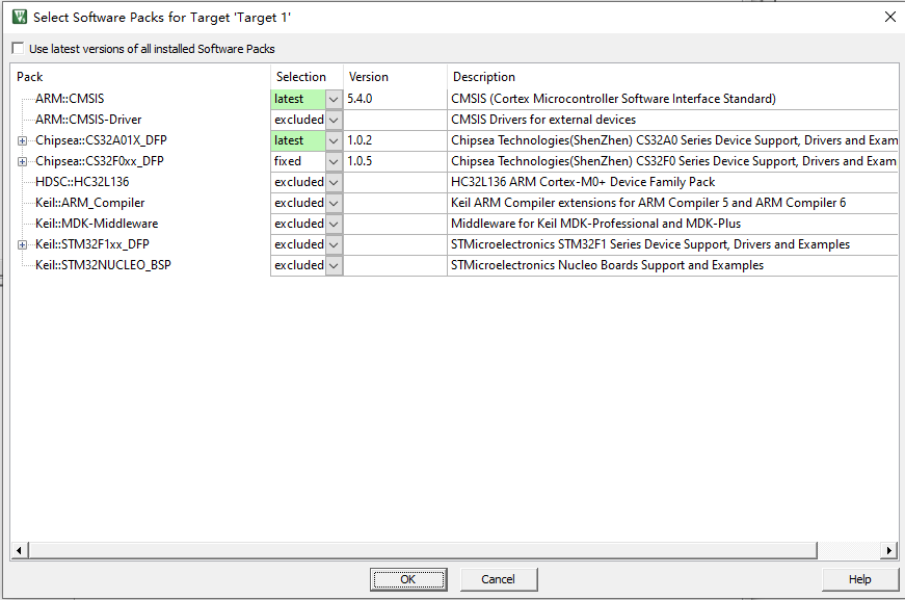Expand the Chipsea::CS32F0xx_DFP pack node

(x=22, y=162)
